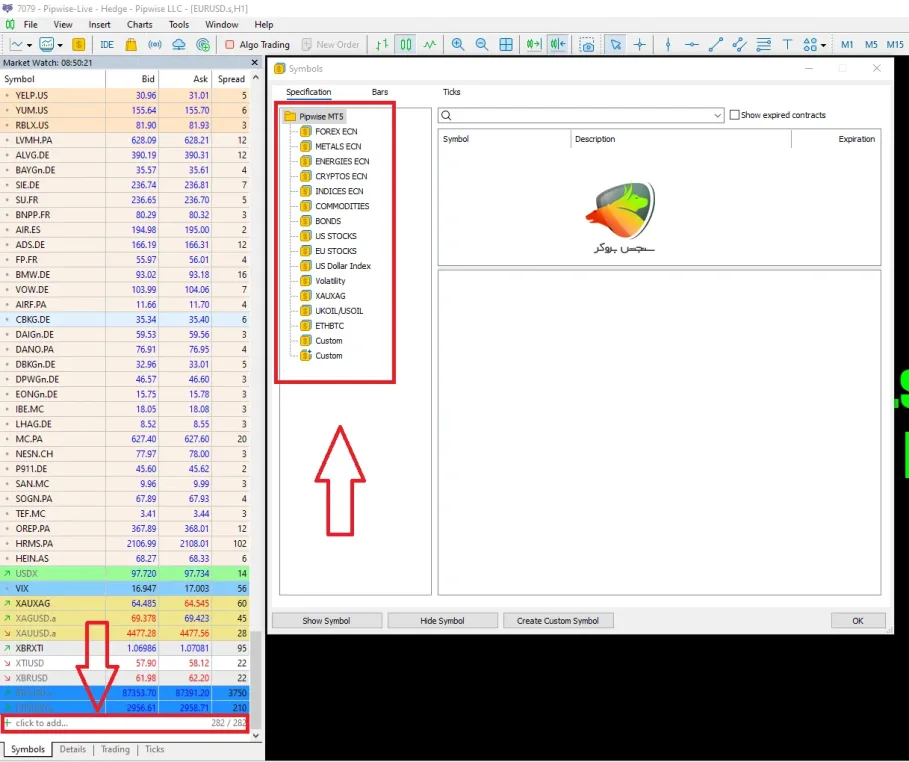Set timeframe to M1
The width and height of the screenshot is (909, 762).
point(847,45)
